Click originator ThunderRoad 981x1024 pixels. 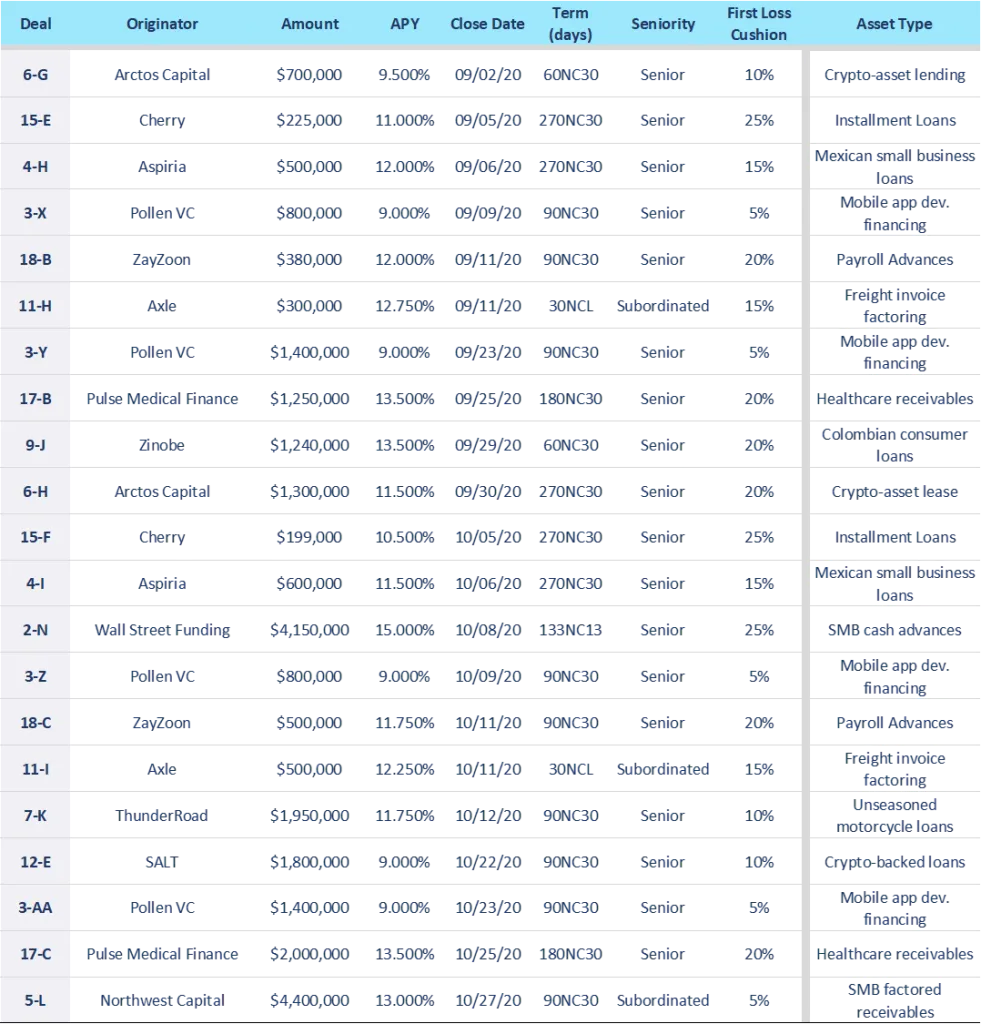pos(162,816)
